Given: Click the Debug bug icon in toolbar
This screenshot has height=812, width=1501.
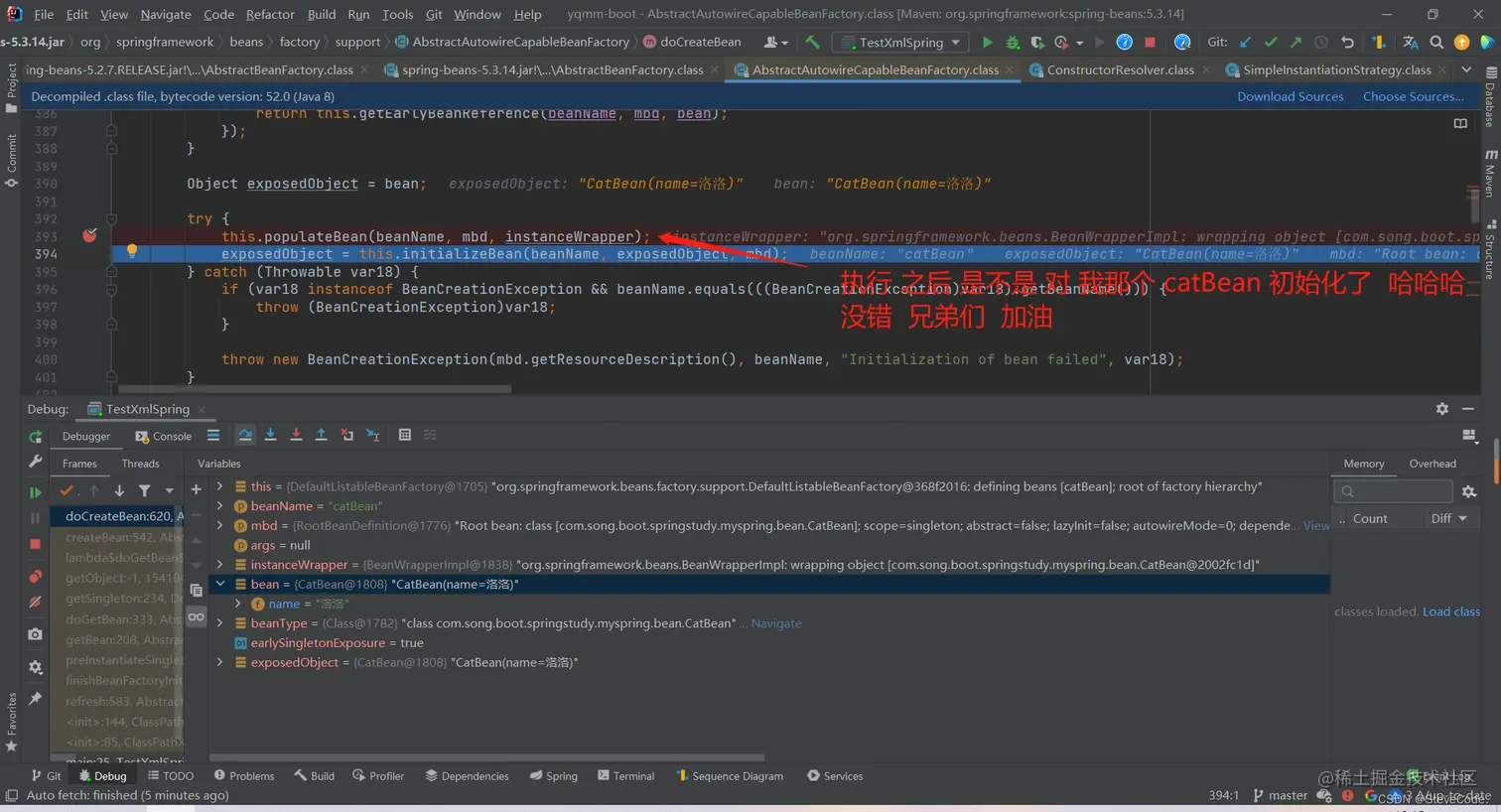Looking at the screenshot, I should pos(1013,43).
